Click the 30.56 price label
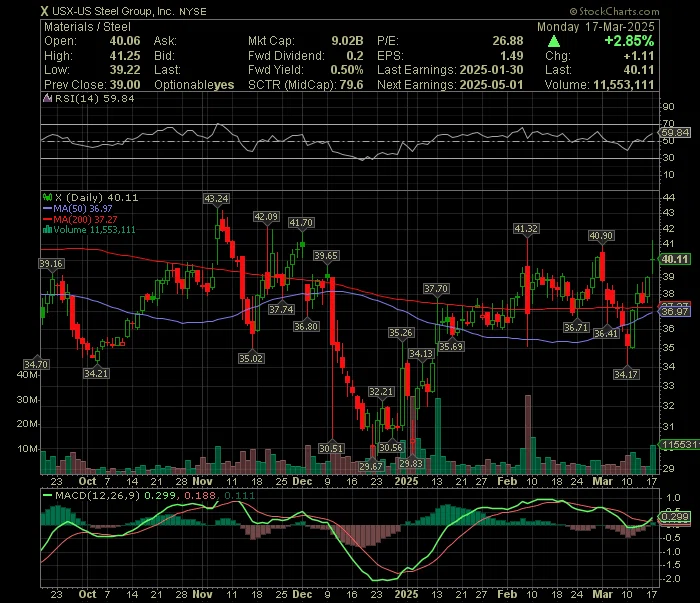This screenshot has height=603, width=700. point(391,448)
